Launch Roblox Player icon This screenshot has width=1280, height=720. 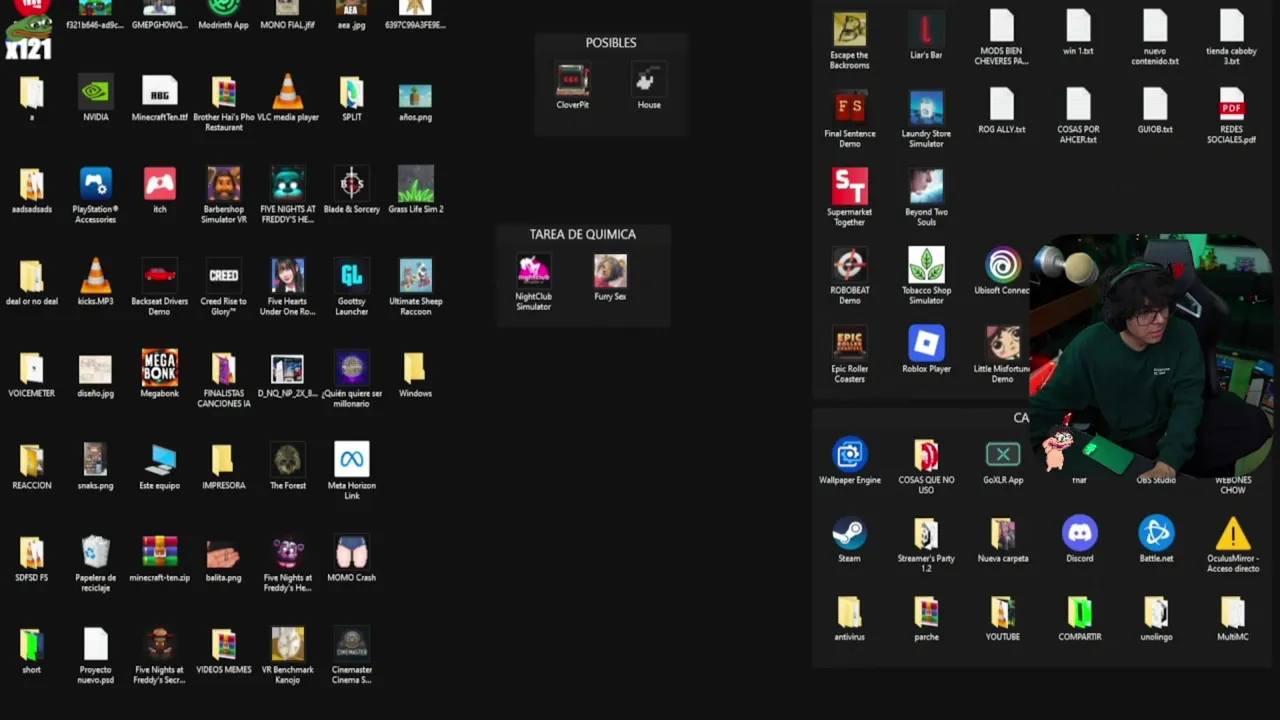click(926, 343)
